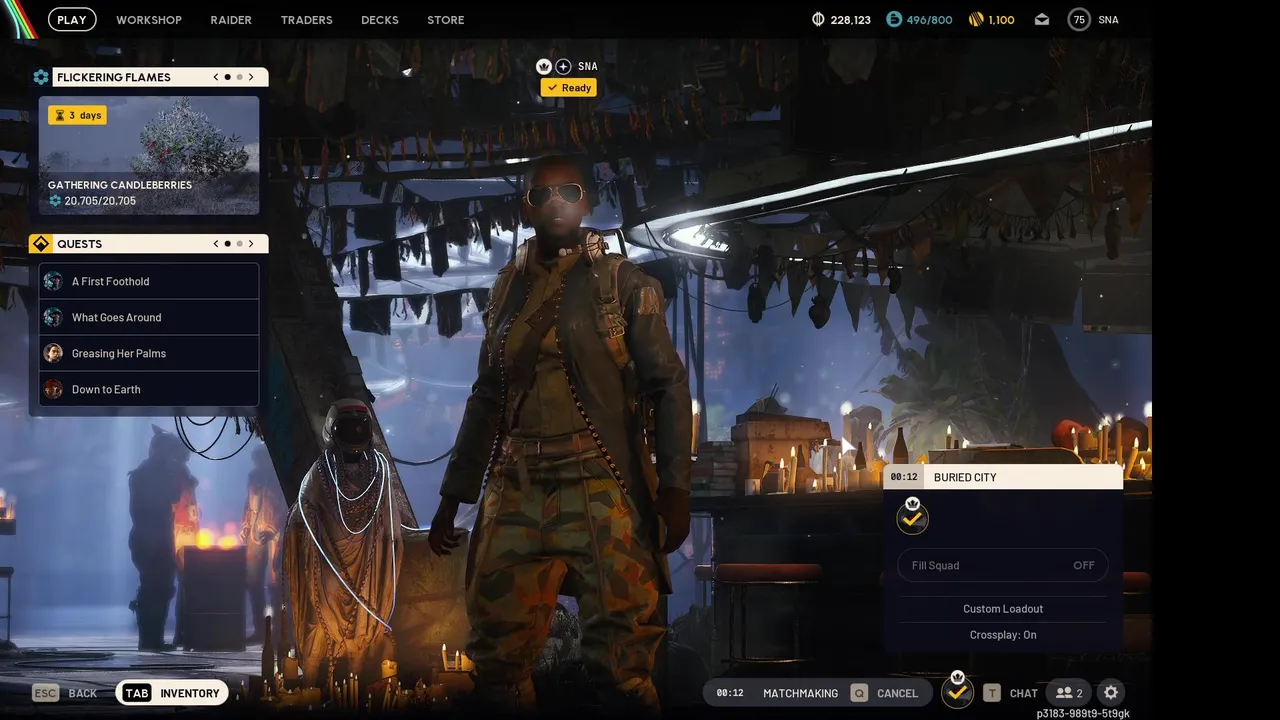Click the A First Foothold quest giver portrait
Viewport: 1280px width, 720px height.
53,282
